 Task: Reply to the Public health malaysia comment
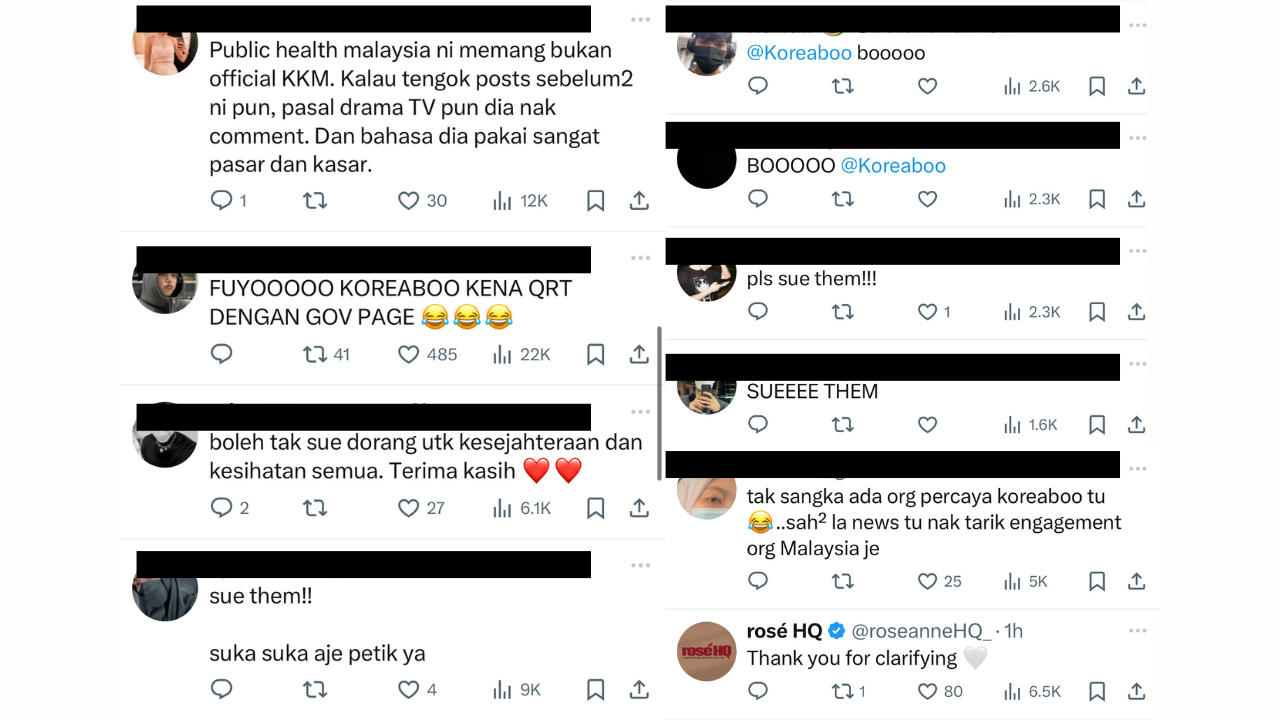coord(229,201)
